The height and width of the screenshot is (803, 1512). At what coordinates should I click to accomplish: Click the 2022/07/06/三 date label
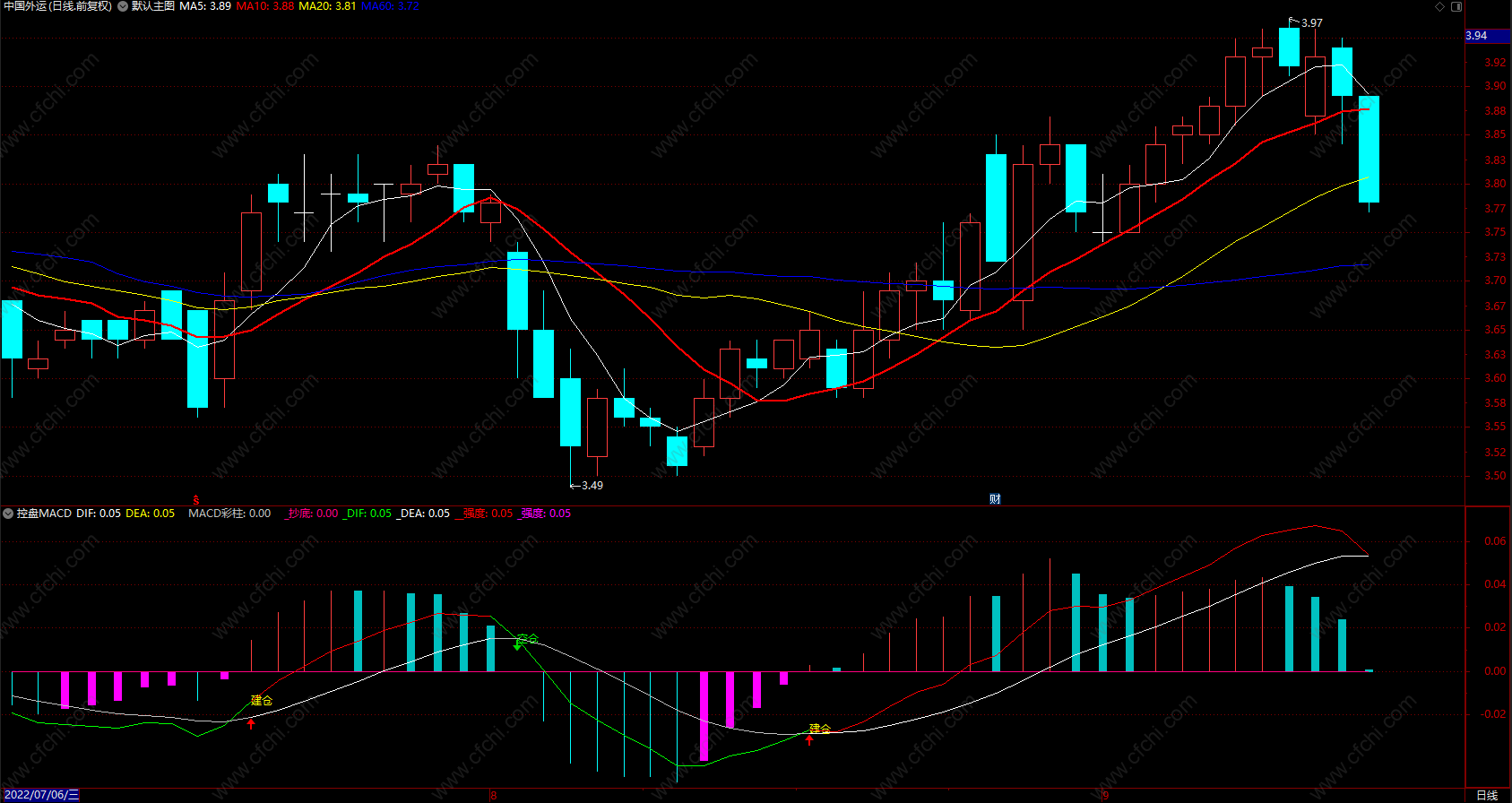(x=41, y=795)
